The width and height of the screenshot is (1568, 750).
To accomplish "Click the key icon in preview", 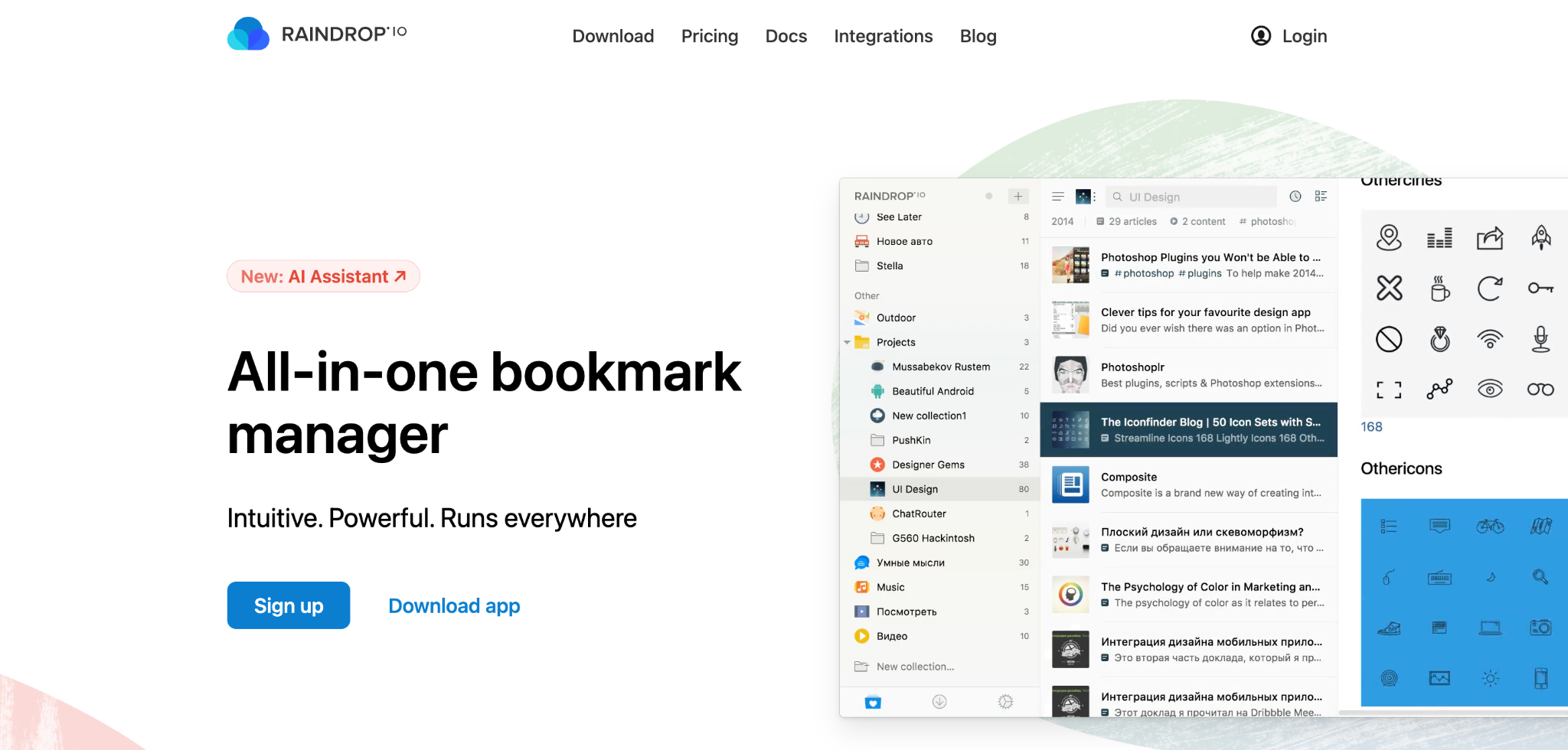I will 1541,289.
